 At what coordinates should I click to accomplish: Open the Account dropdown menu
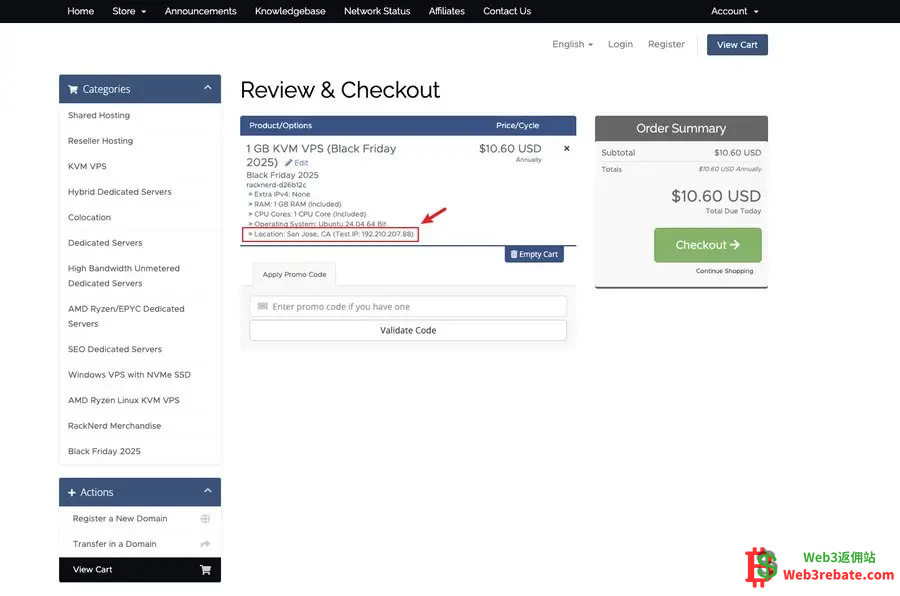[734, 11]
